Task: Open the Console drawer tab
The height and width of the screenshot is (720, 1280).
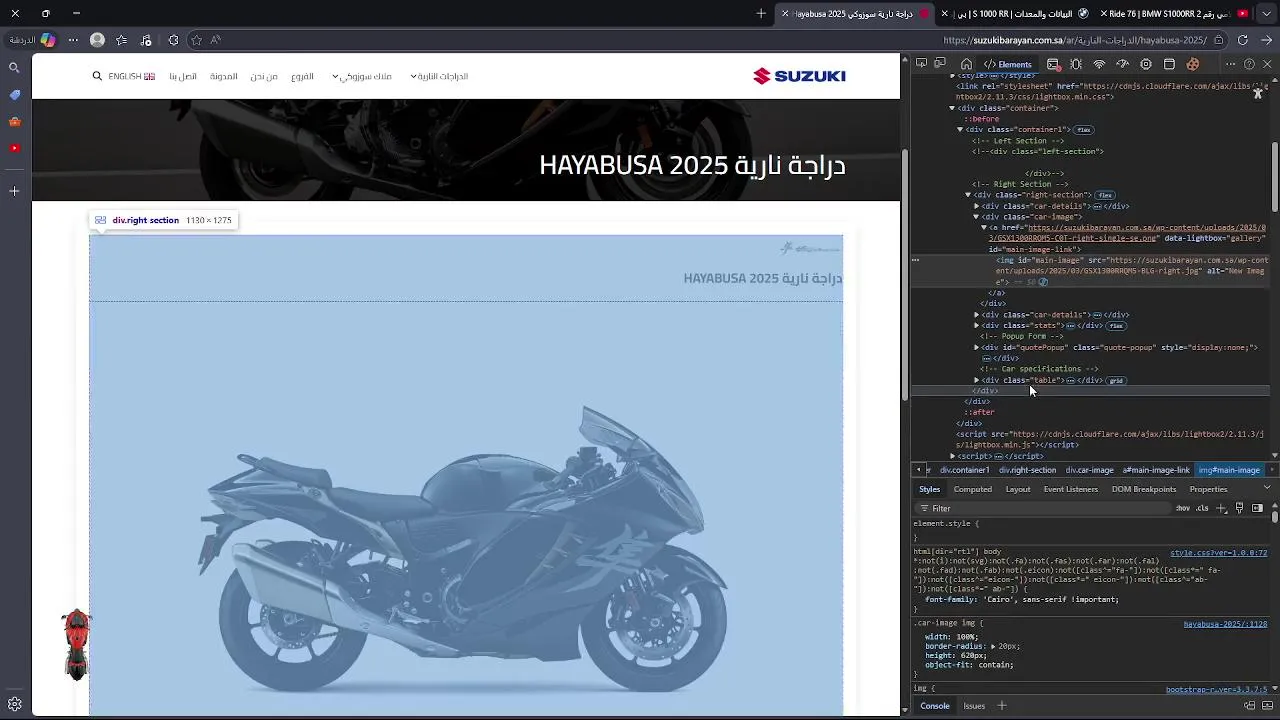Action: pyautogui.click(x=935, y=706)
